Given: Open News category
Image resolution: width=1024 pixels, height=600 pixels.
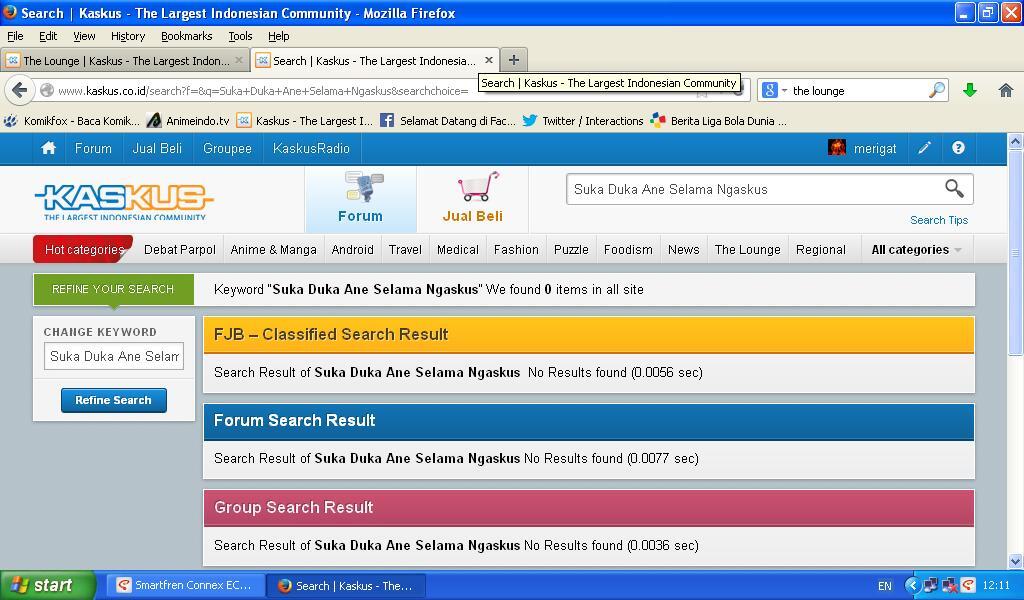Looking at the screenshot, I should pos(684,249).
